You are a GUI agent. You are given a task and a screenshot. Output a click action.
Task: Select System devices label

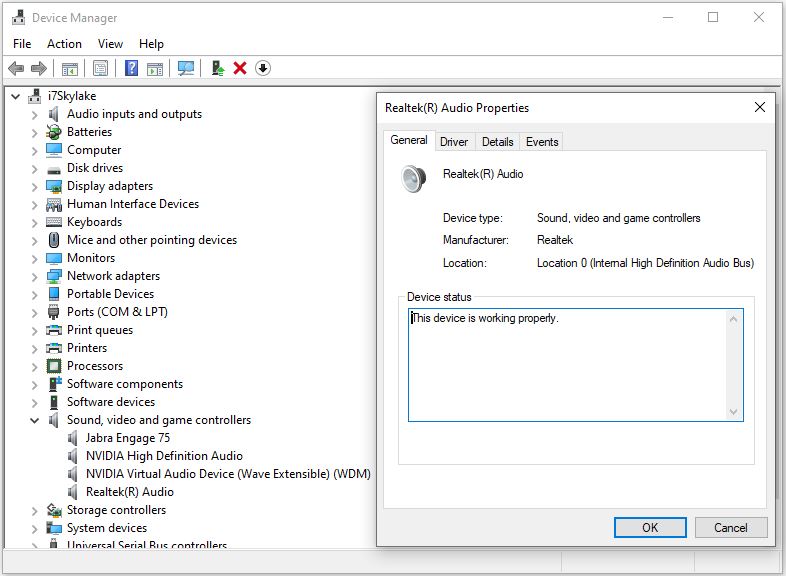[x=107, y=528]
